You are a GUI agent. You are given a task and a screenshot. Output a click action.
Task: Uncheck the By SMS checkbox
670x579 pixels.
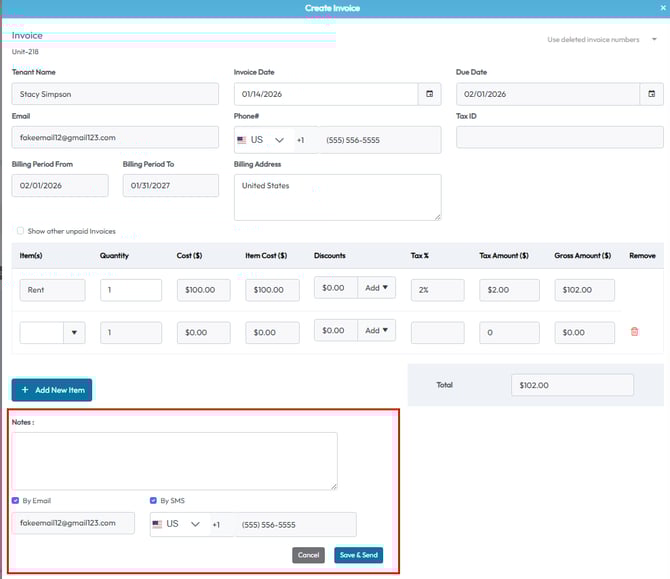[x=153, y=501]
